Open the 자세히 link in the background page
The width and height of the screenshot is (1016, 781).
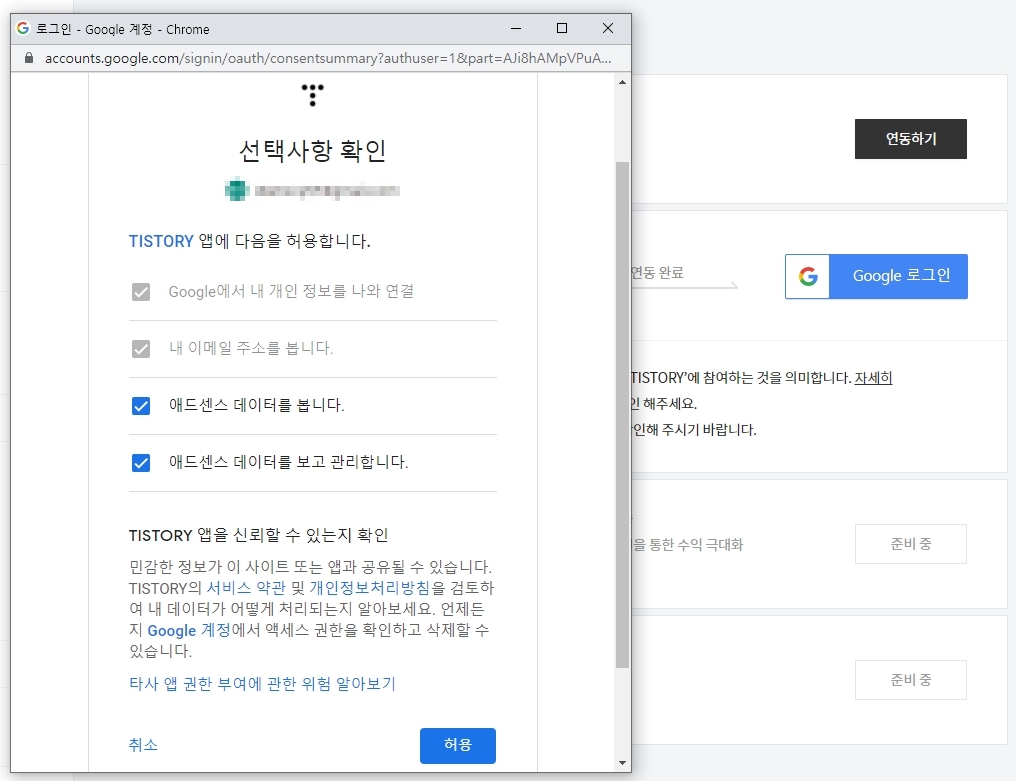point(873,378)
